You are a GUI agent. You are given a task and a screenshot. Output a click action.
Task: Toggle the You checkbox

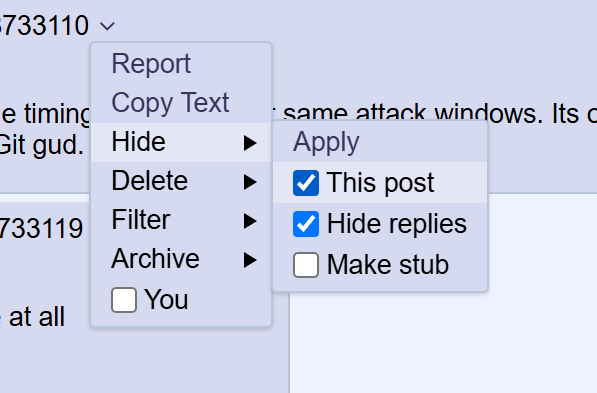pyautogui.click(x=124, y=300)
